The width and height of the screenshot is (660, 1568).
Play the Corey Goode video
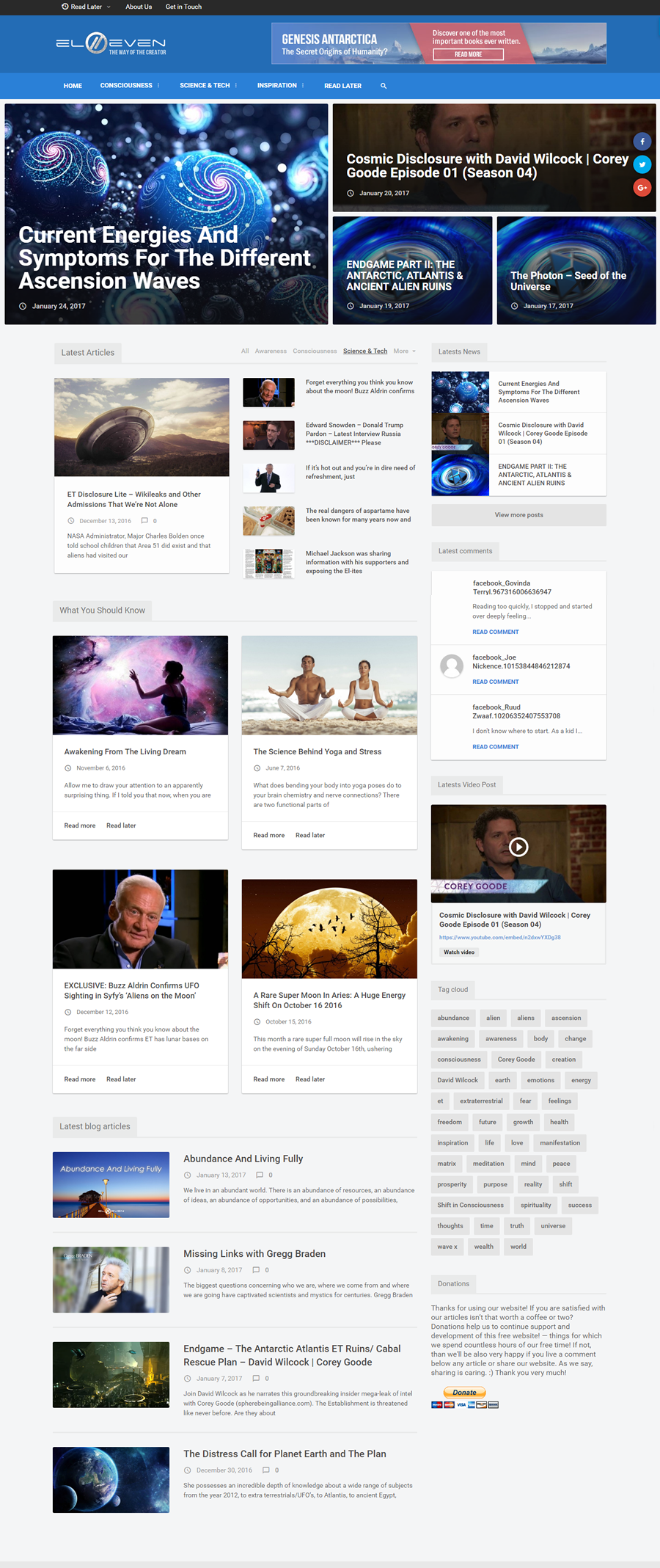point(518,847)
